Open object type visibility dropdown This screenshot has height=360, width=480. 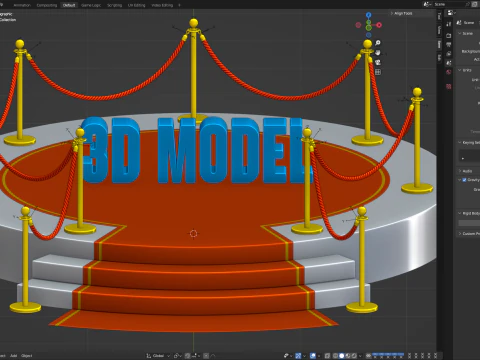coord(287,356)
